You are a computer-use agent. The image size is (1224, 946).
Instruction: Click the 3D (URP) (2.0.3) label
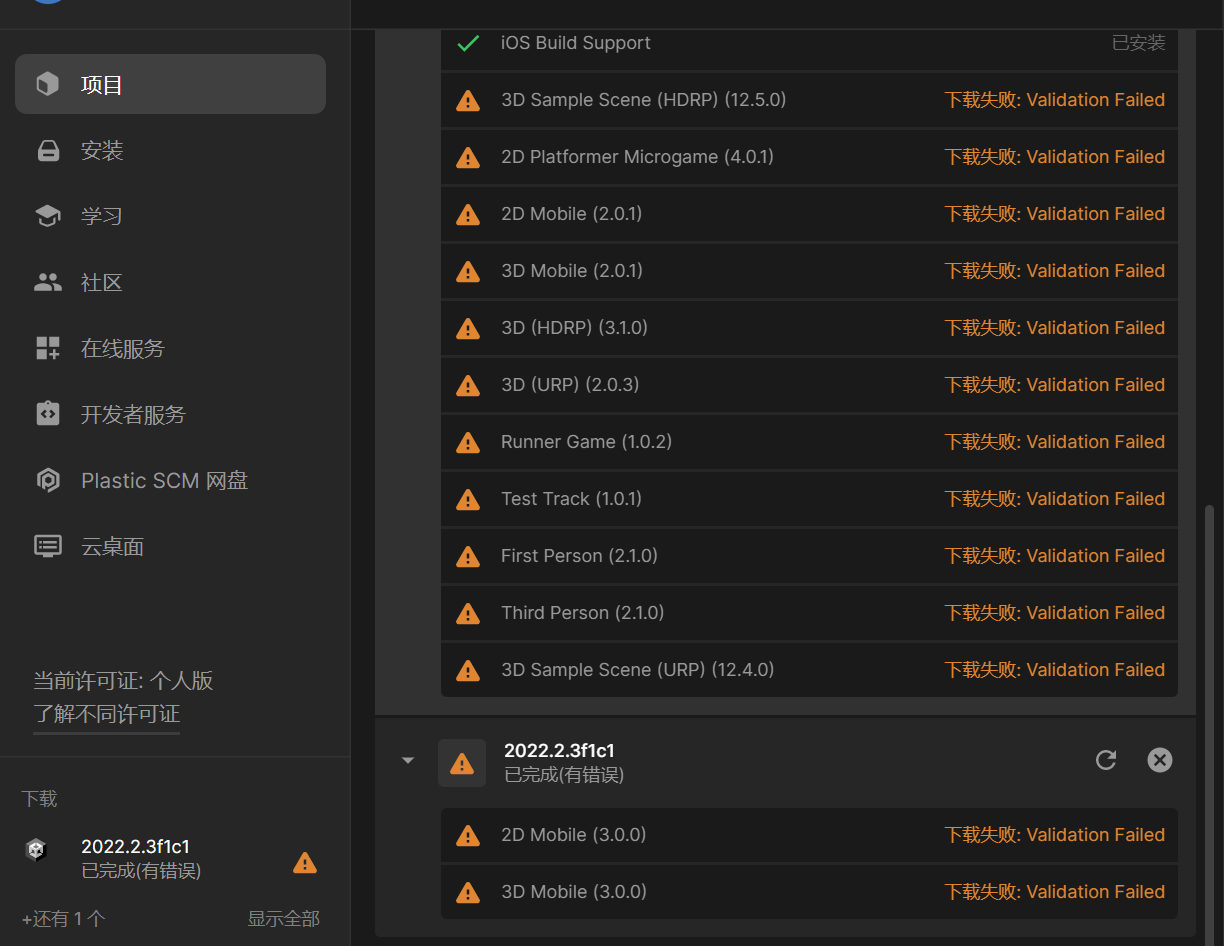click(570, 385)
